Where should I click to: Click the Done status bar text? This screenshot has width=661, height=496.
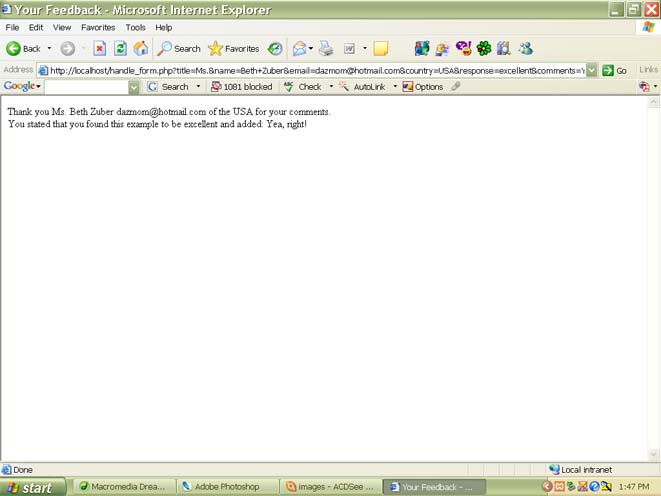pos(23,470)
